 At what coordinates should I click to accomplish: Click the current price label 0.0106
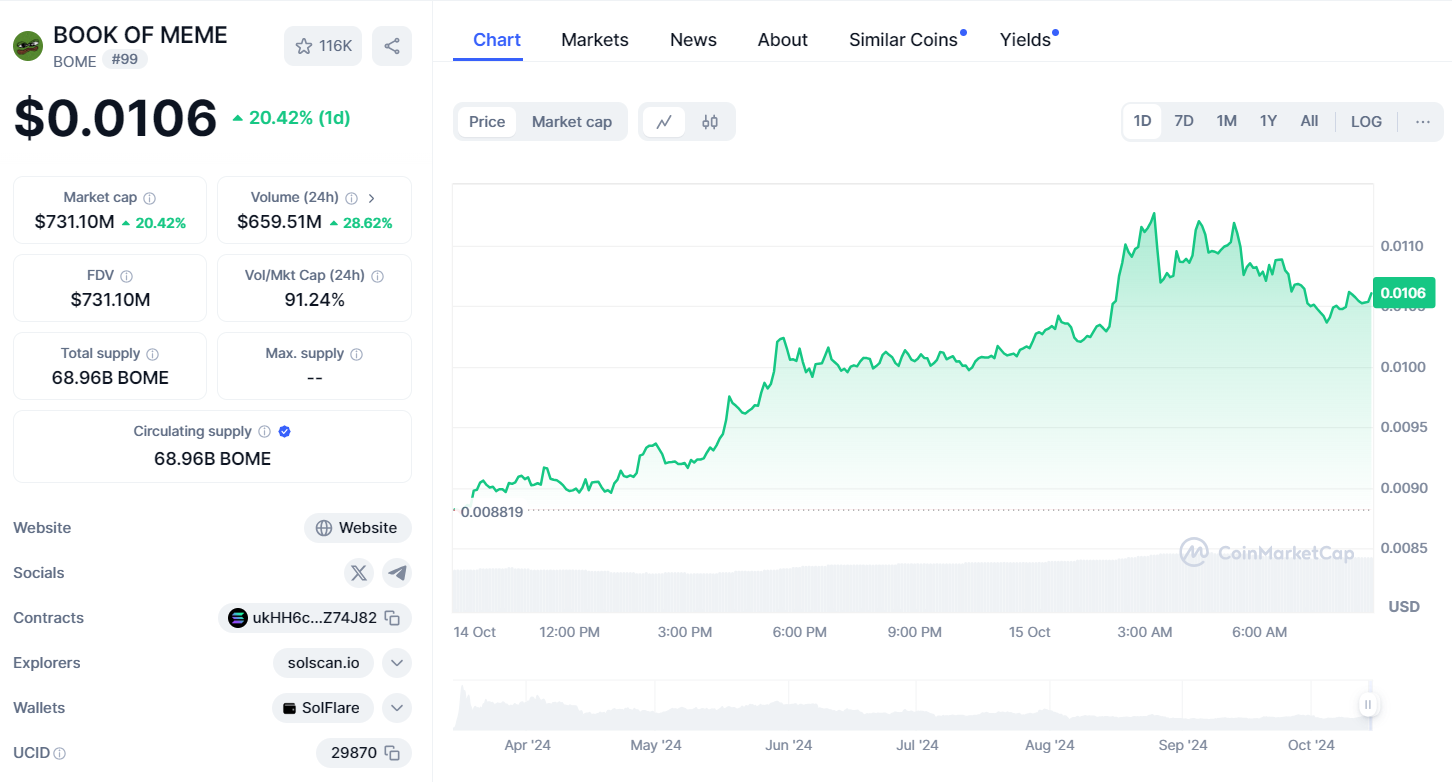1403,293
